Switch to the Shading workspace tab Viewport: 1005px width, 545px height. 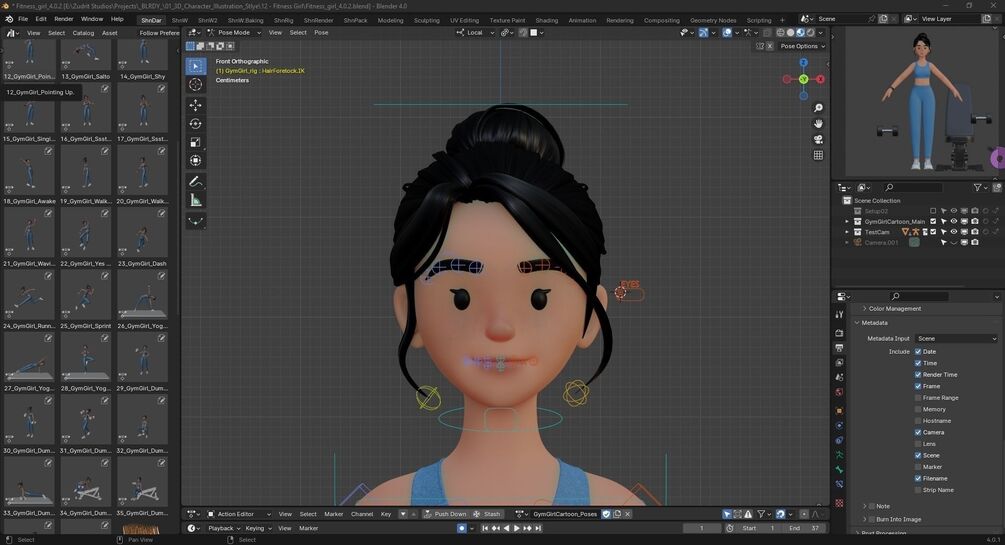point(547,21)
